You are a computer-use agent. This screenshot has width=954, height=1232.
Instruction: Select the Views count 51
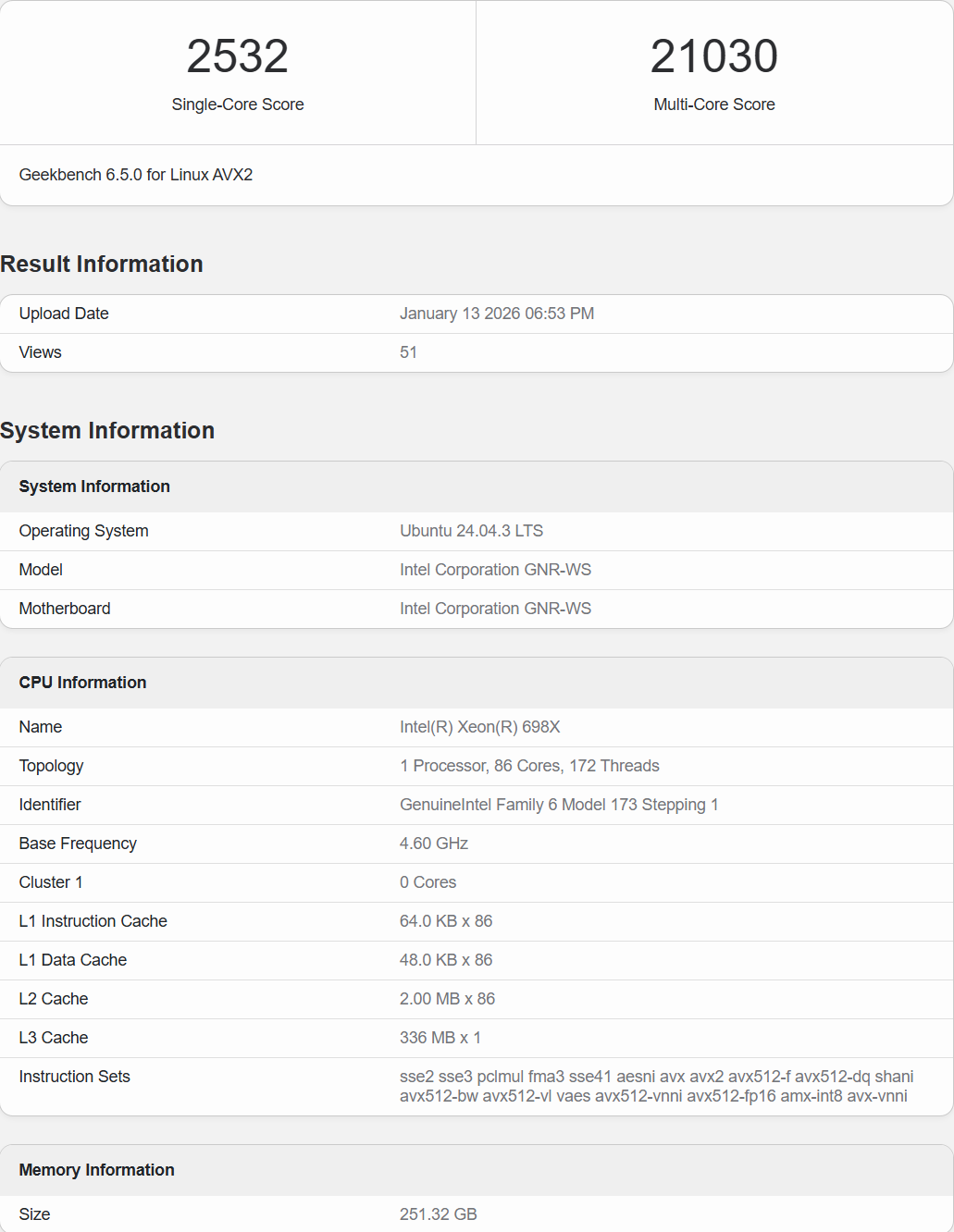408,352
